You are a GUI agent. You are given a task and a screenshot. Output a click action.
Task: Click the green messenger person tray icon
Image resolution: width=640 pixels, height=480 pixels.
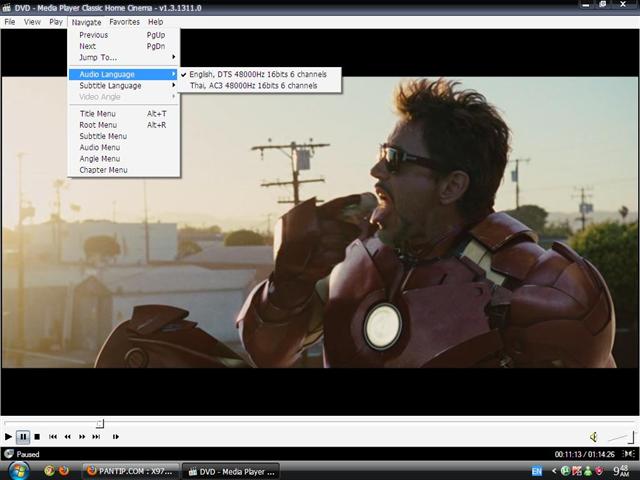point(588,471)
